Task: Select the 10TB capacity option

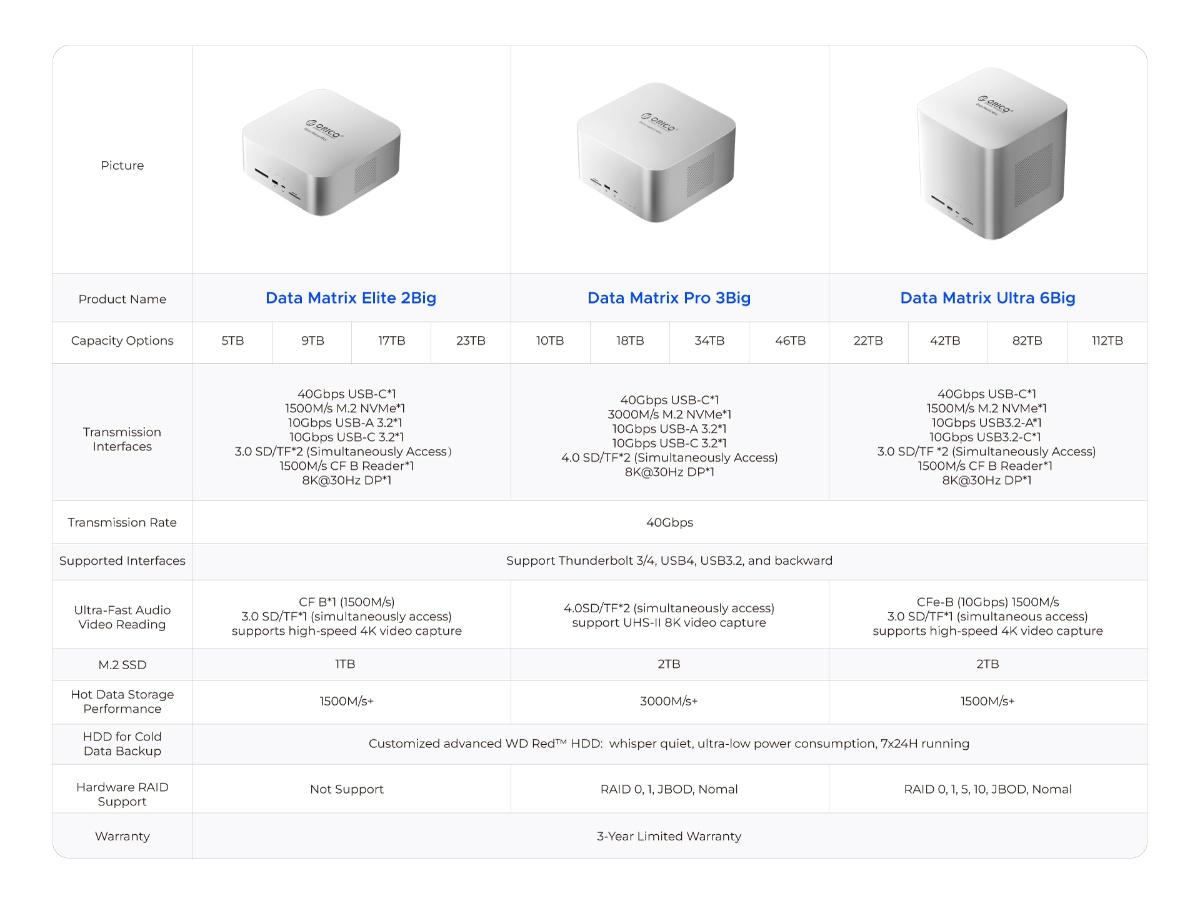Action: tap(550, 341)
